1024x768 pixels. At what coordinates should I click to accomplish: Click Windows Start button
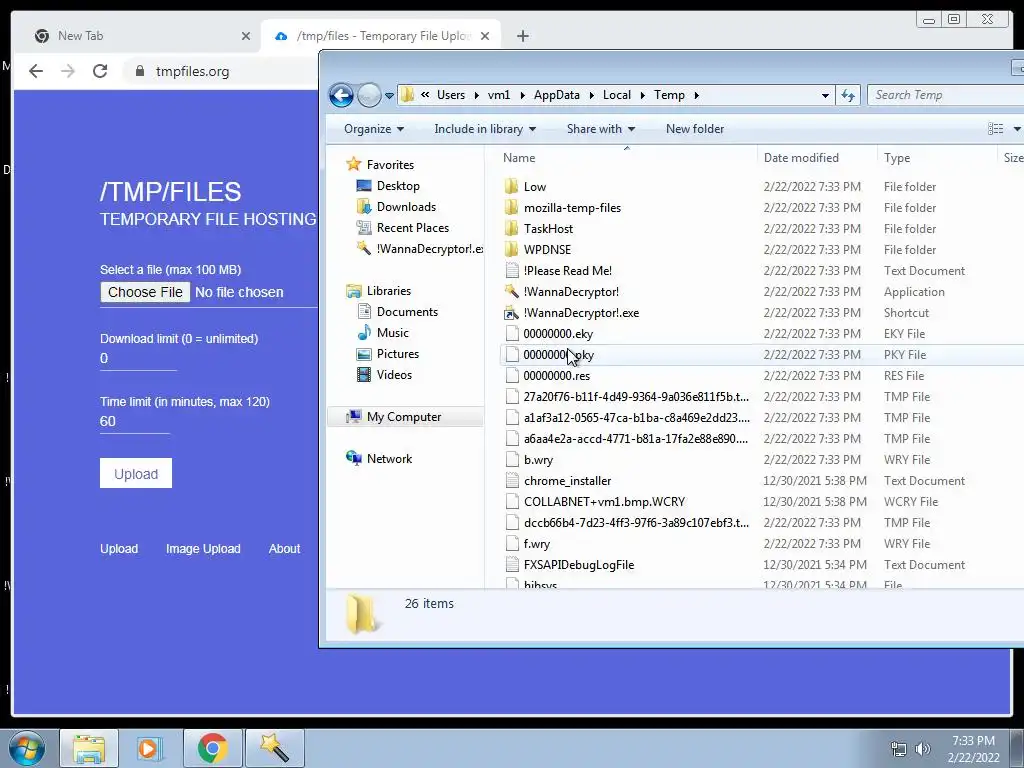tap(27, 748)
